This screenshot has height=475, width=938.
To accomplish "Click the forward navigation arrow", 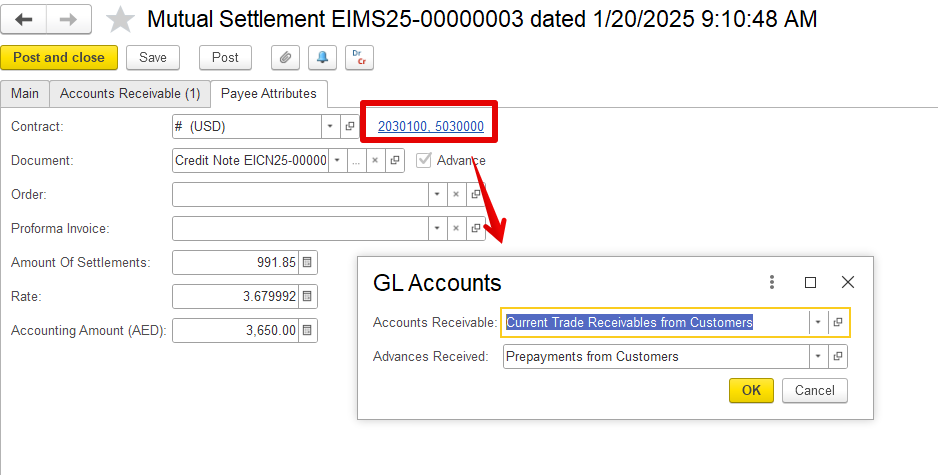I will click(x=69, y=20).
